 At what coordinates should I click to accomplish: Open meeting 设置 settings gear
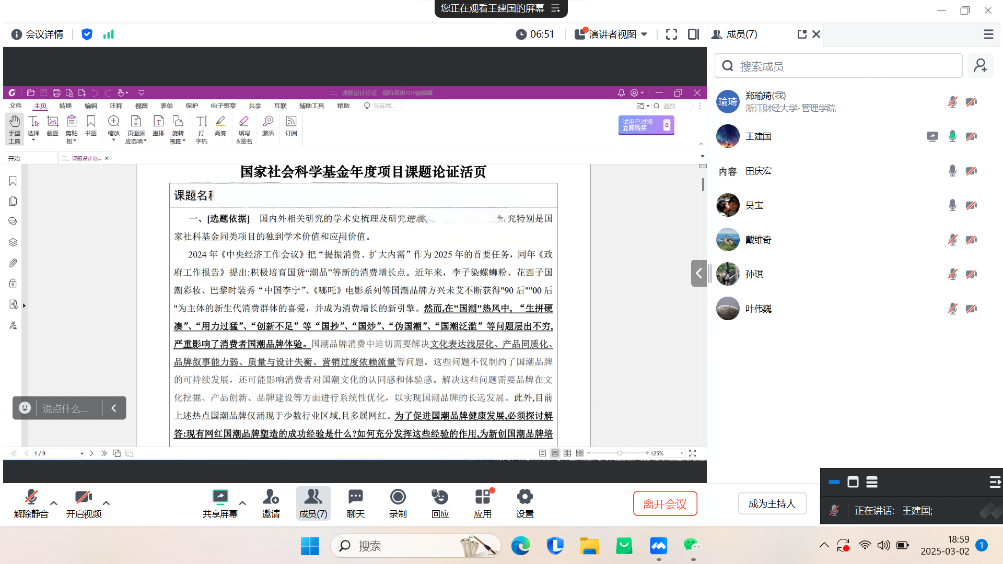click(x=525, y=502)
